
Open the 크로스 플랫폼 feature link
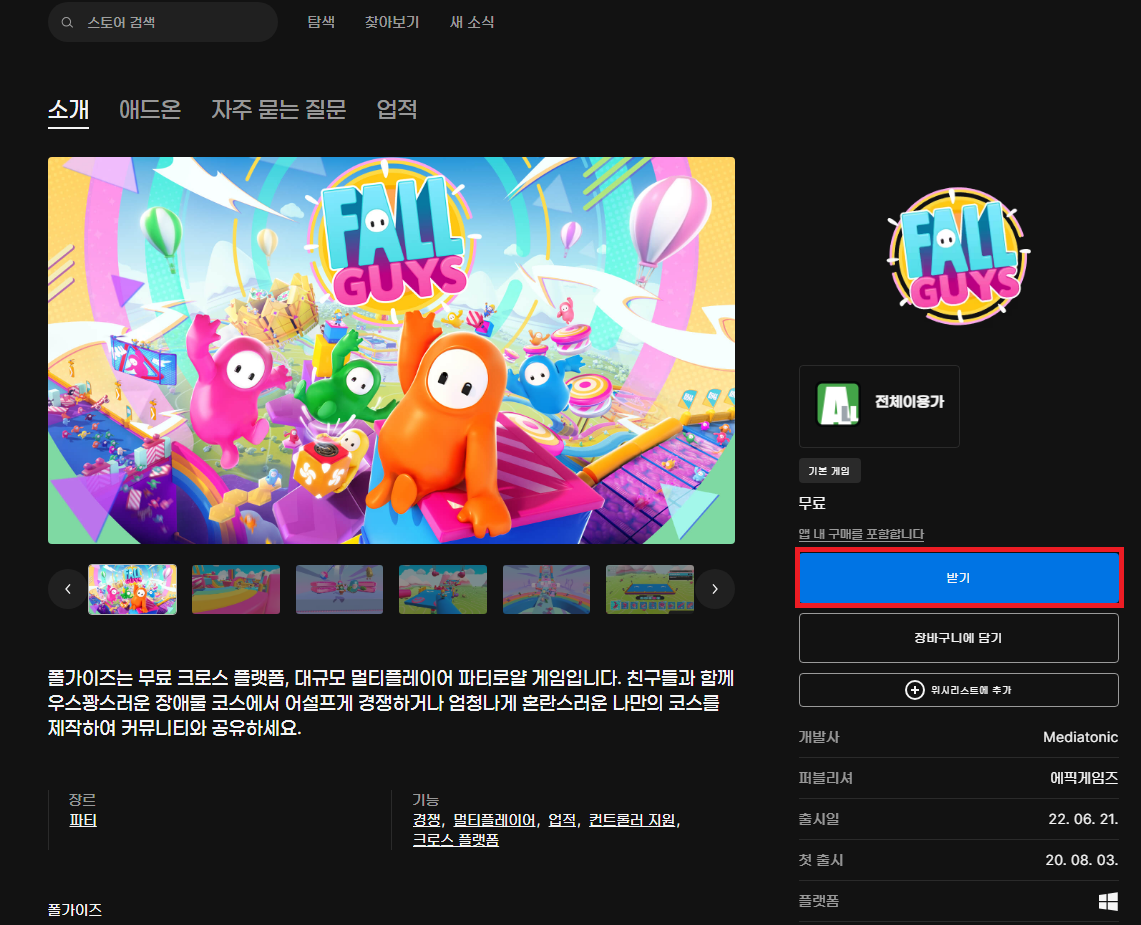click(x=456, y=840)
